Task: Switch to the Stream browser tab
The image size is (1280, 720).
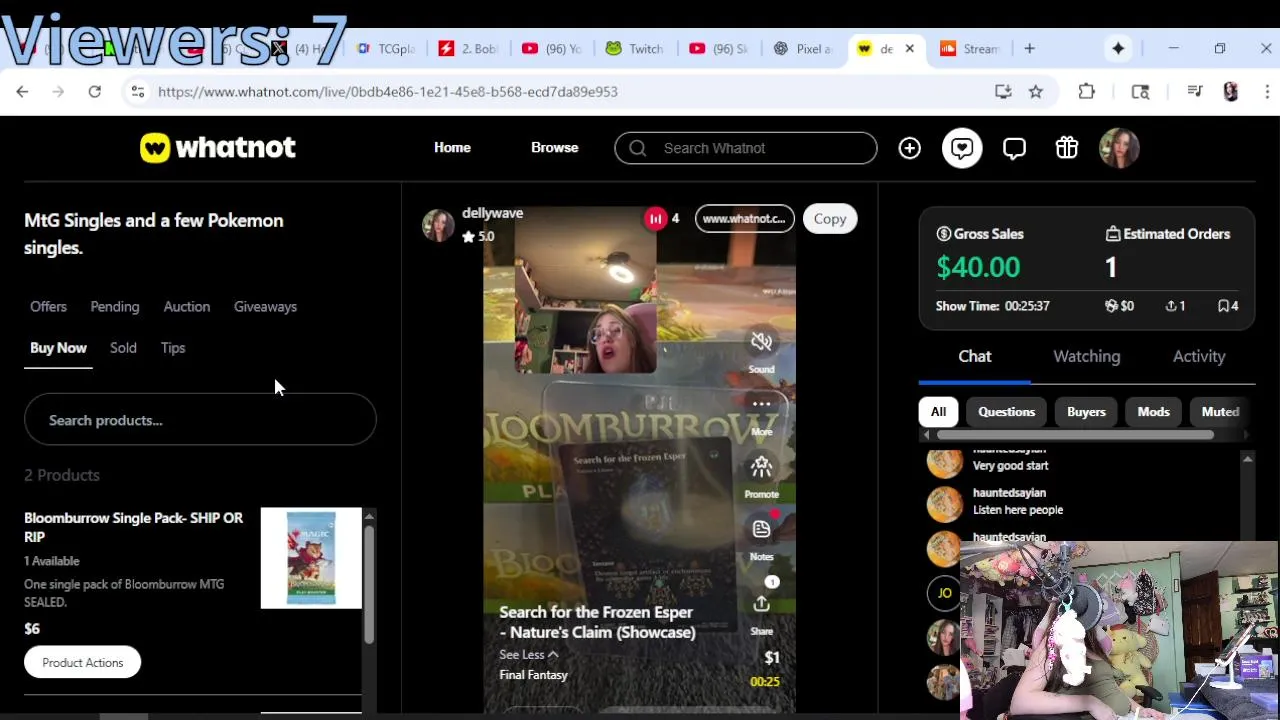Action: tap(969, 48)
